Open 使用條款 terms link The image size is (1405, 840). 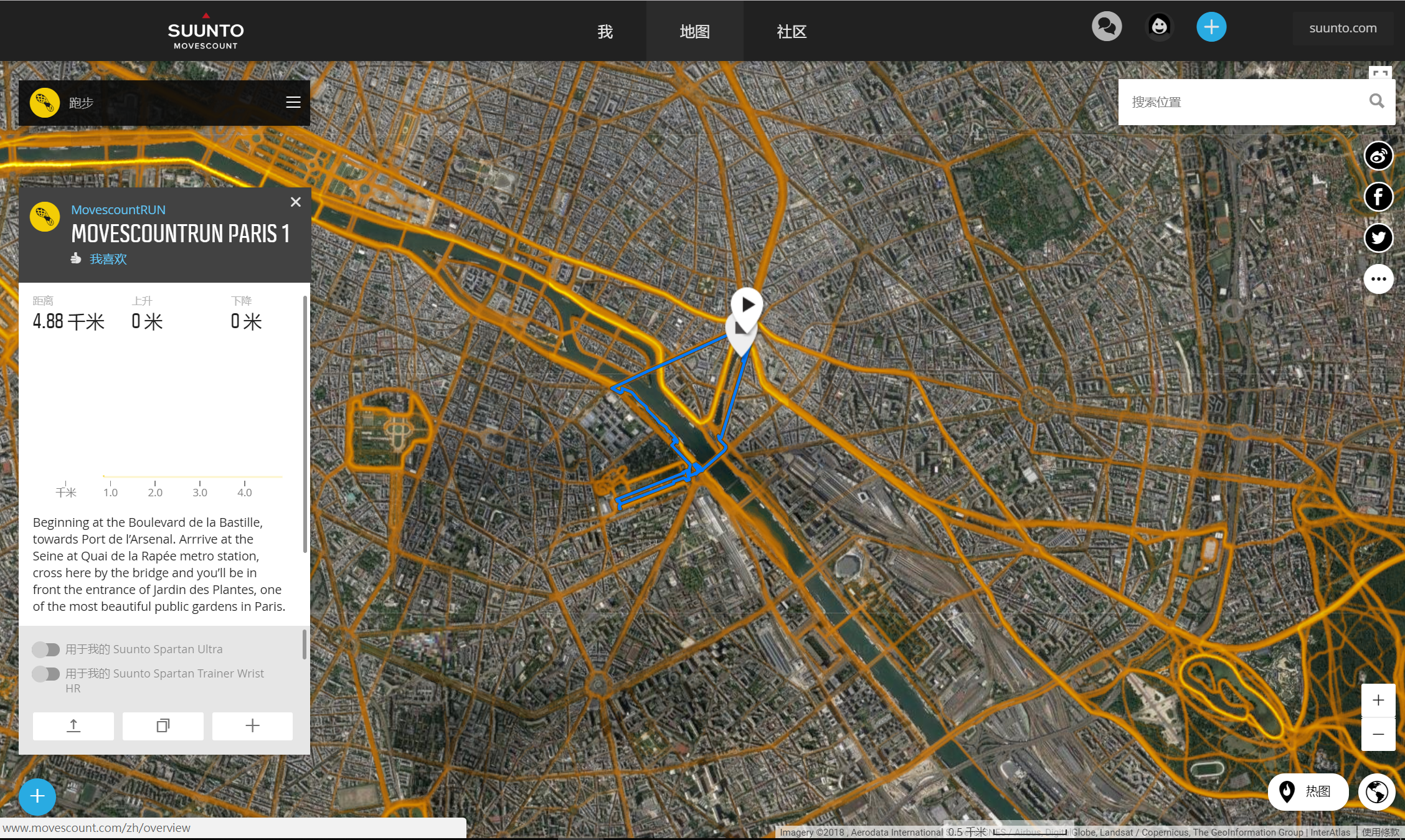(1381, 833)
